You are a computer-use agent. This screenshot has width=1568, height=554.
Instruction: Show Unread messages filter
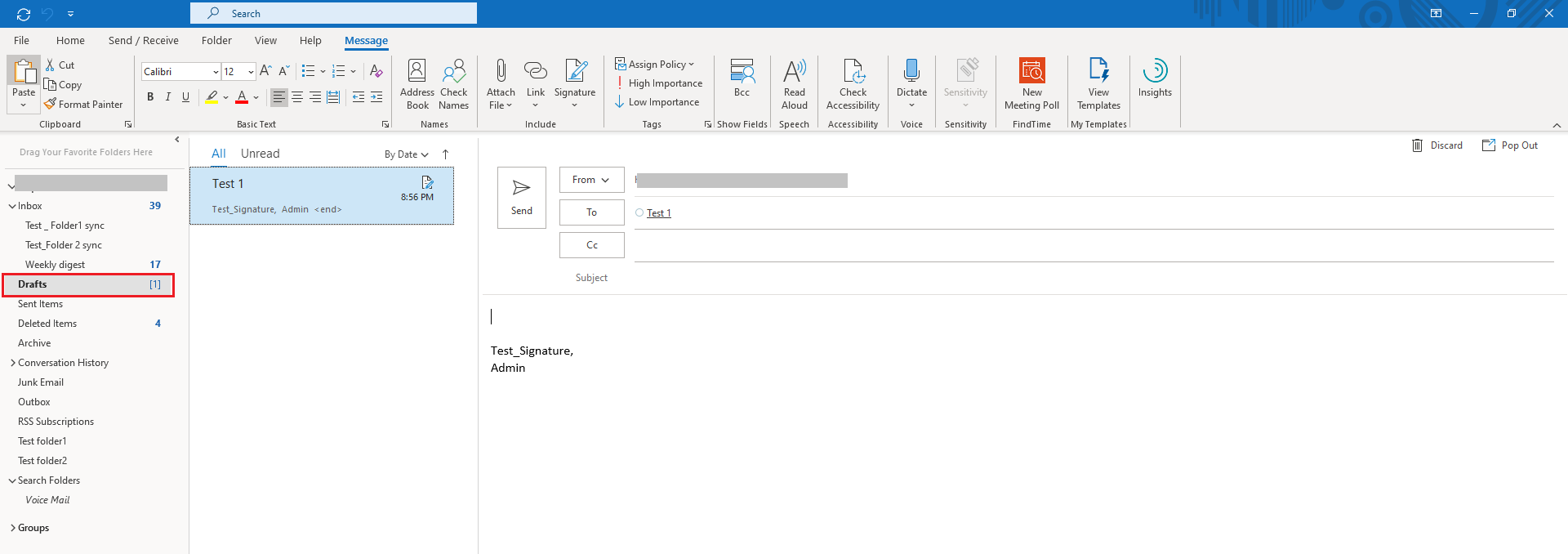(260, 154)
